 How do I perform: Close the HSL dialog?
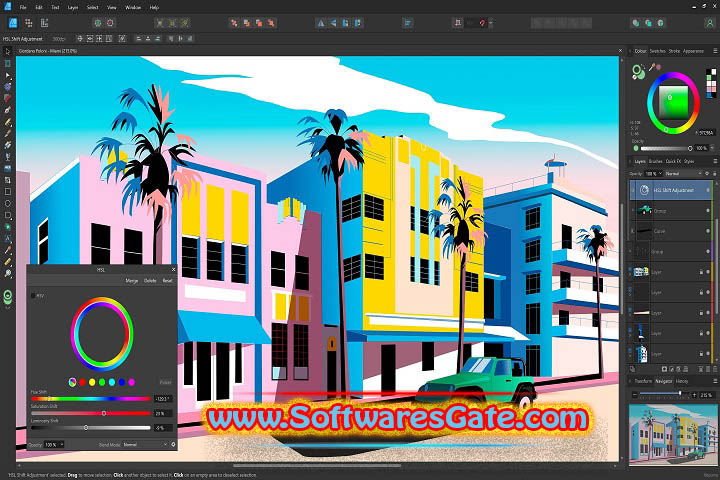coord(173,270)
